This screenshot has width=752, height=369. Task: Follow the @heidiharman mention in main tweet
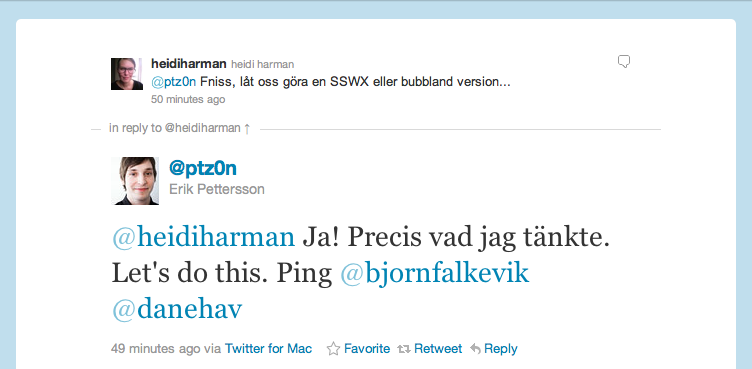click(203, 238)
